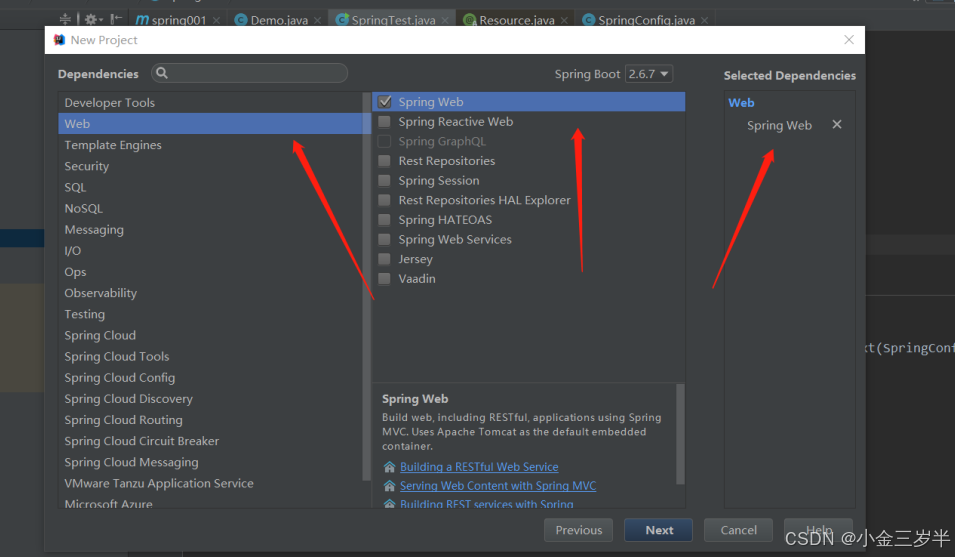
Task: Select the NoSQL category
Action: coord(210,208)
